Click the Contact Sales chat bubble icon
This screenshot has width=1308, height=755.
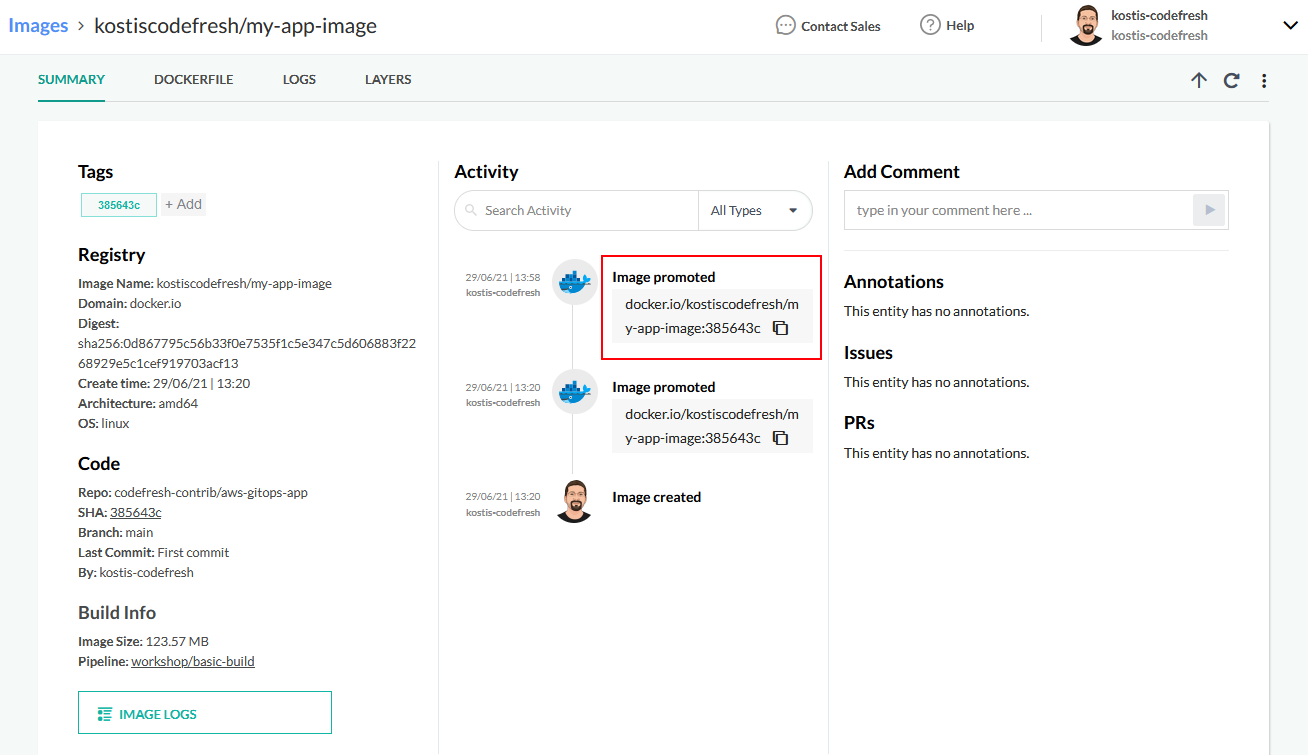pyautogui.click(x=786, y=26)
